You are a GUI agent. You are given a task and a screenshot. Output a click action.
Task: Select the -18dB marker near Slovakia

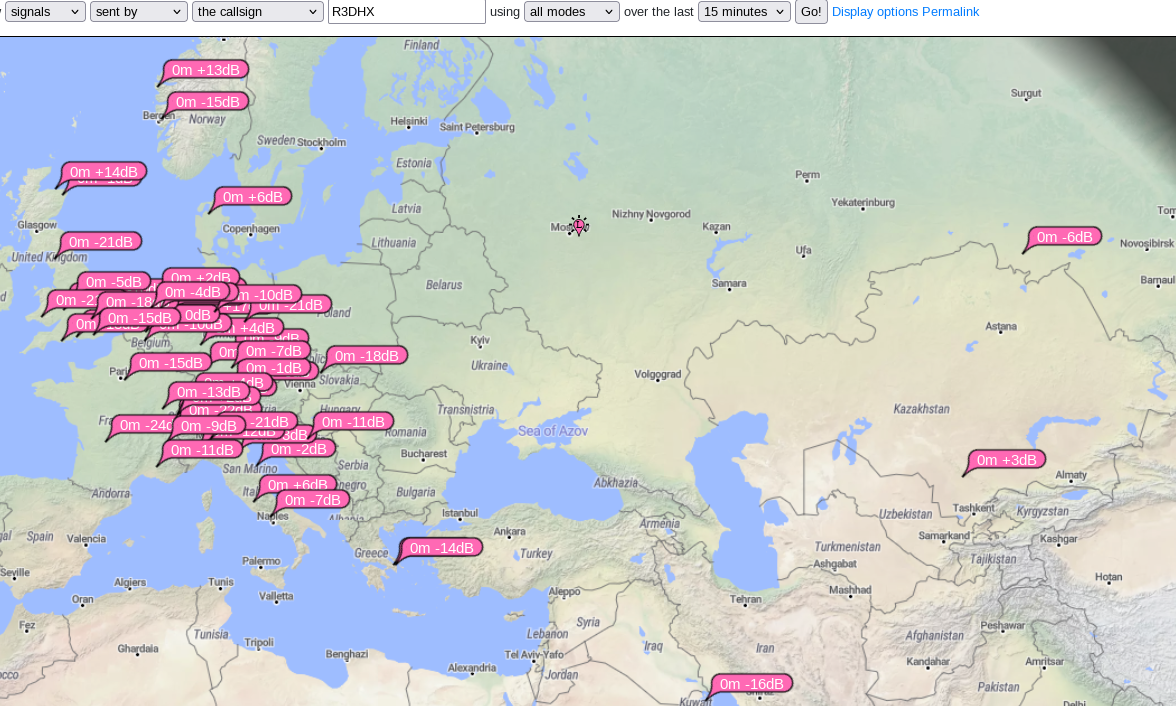tap(366, 356)
